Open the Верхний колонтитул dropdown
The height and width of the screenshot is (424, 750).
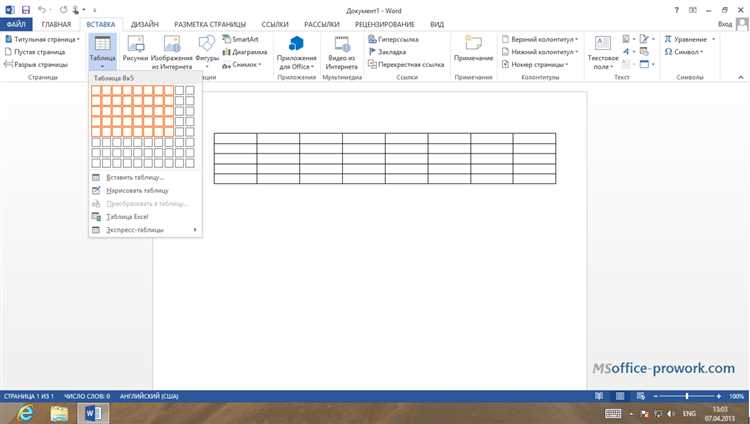[x=538, y=39]
